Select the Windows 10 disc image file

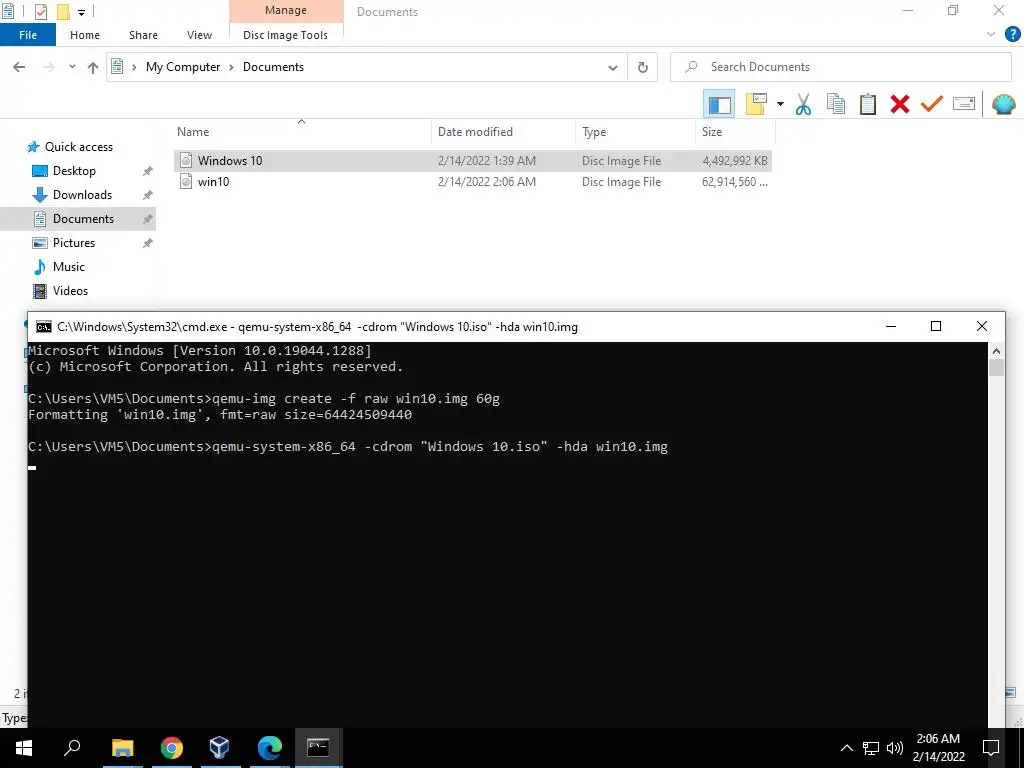473,161
